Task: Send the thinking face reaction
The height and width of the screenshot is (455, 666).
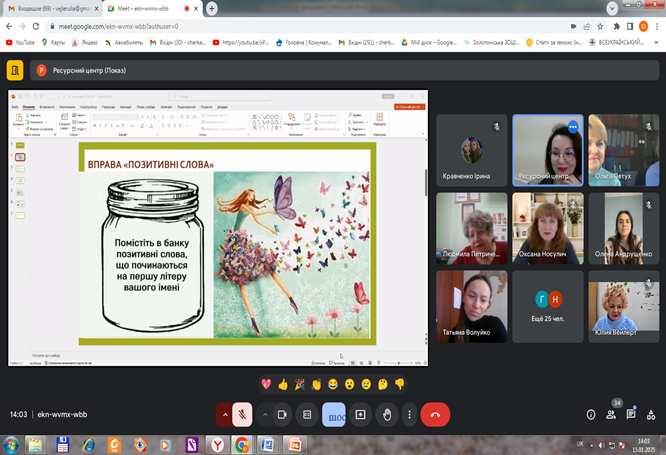Action: (x=383, y=384)
